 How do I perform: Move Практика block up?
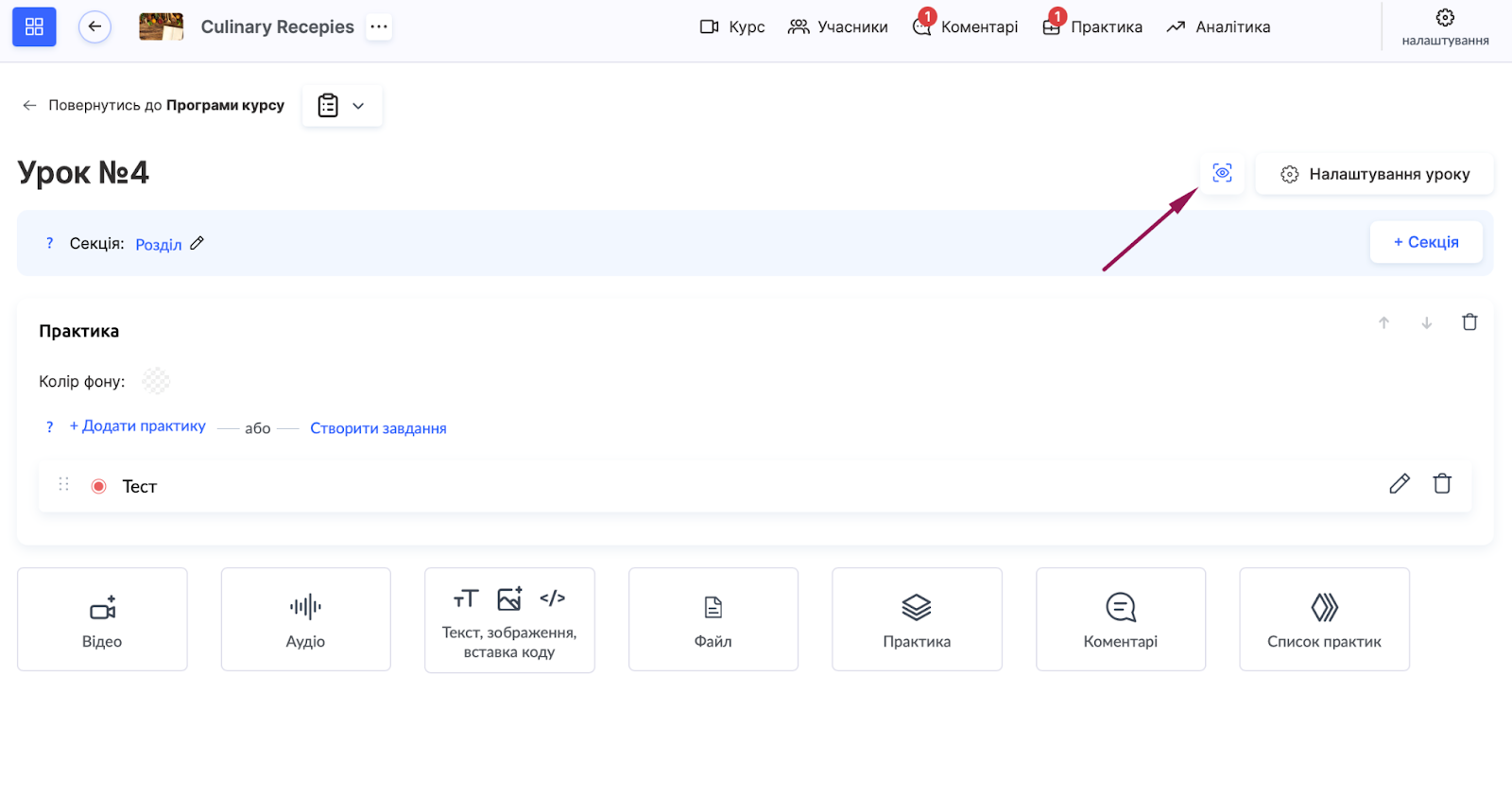pos(1383,322)
